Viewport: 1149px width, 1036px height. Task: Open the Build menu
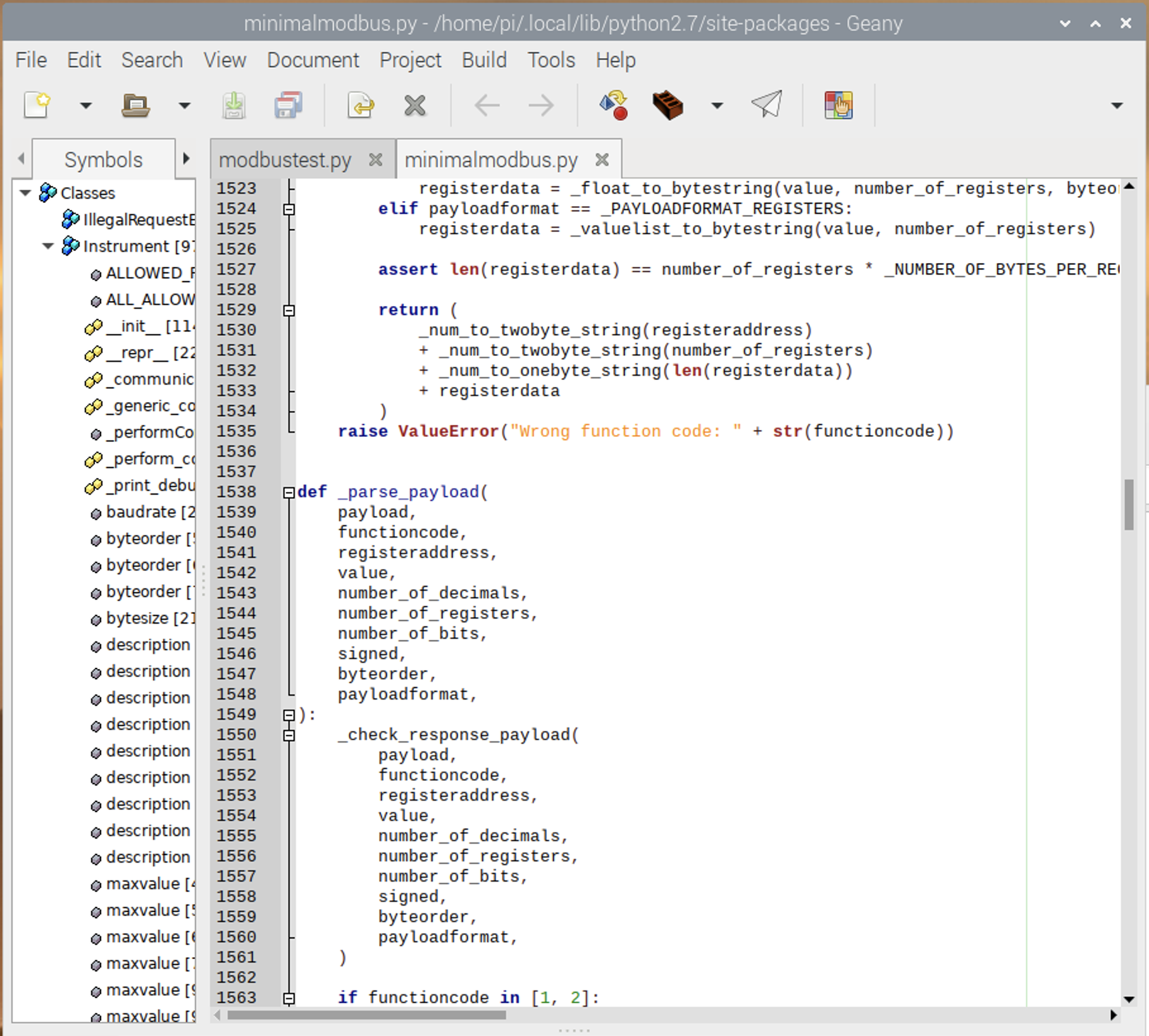point(484,60)
